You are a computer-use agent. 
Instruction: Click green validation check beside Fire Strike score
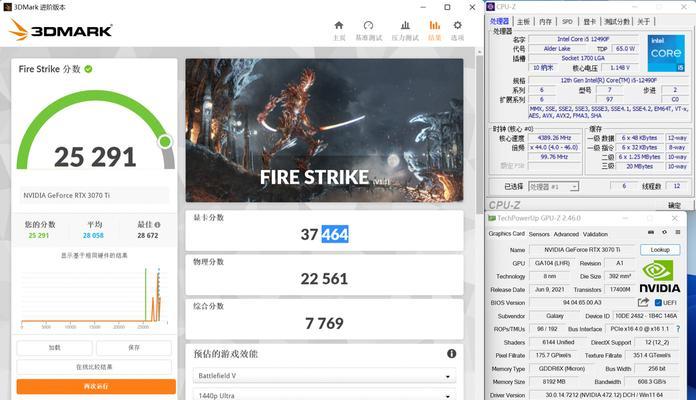pyautogui.click(x=88, y=69)
